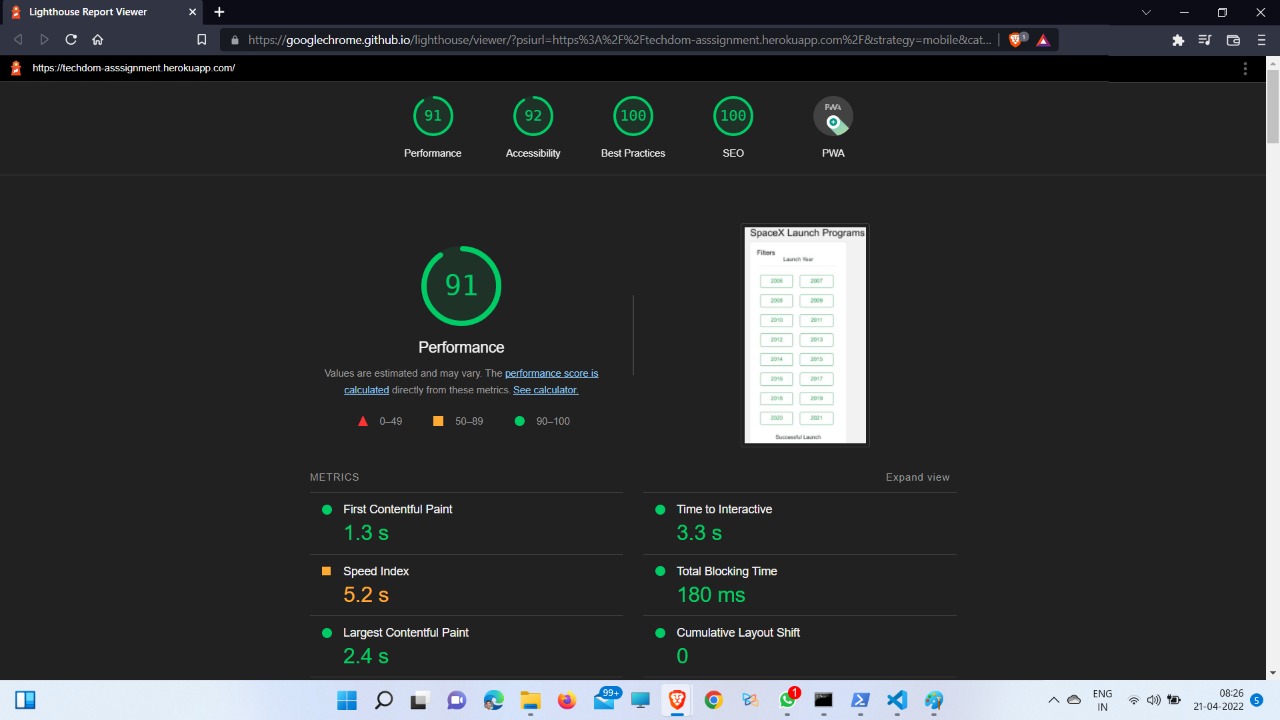Click the browser extensions puzzle icon

coord(1177,40)
